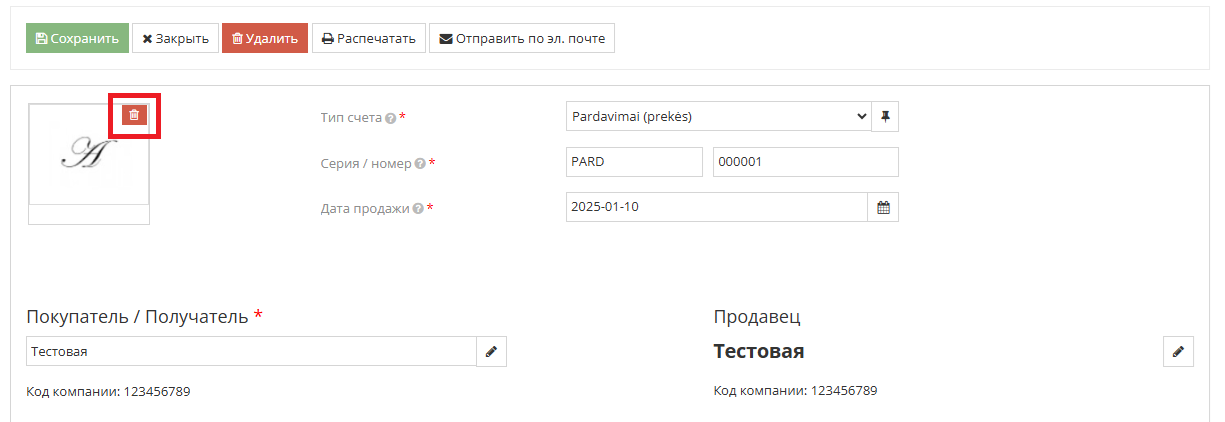Click the empty box below the logo

89,214
